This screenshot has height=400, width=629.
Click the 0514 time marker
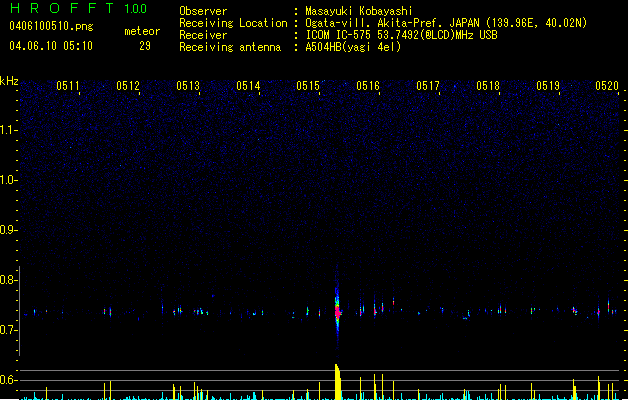pyautogui.click(x=248, y=86)
